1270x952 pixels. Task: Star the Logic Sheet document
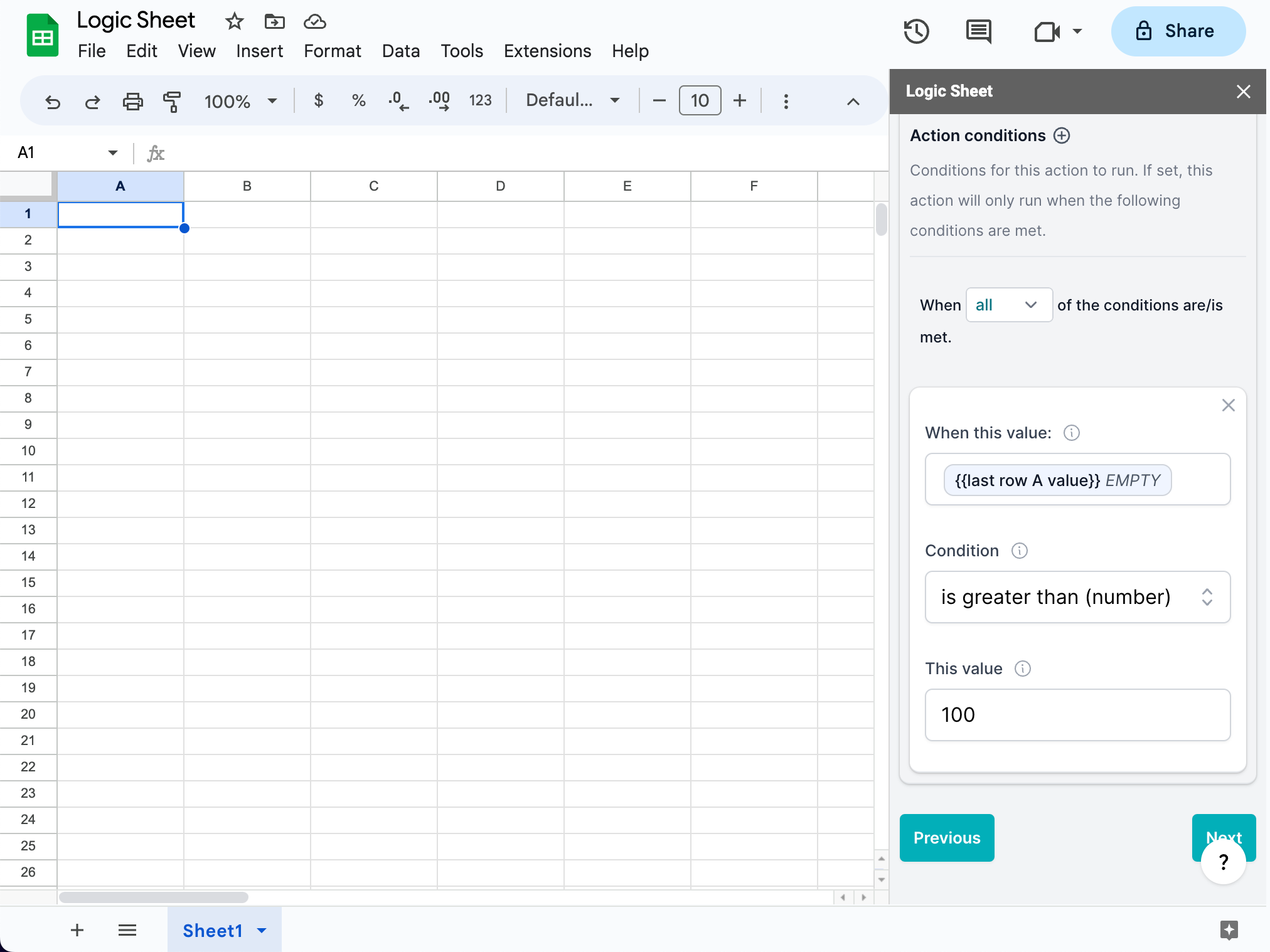(x=234, y=22)
